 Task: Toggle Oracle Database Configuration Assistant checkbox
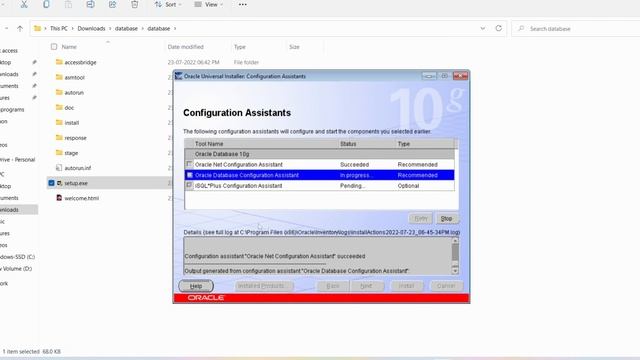(x=189, y=175)
